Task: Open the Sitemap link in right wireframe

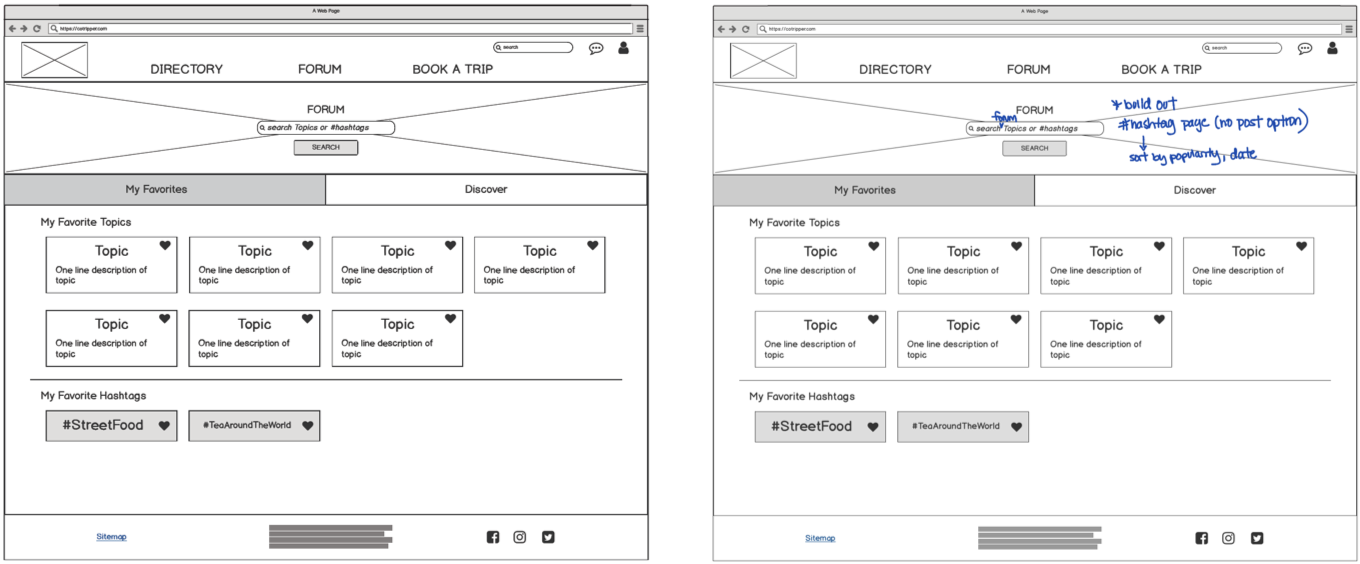Action: (x=820, y=538)
